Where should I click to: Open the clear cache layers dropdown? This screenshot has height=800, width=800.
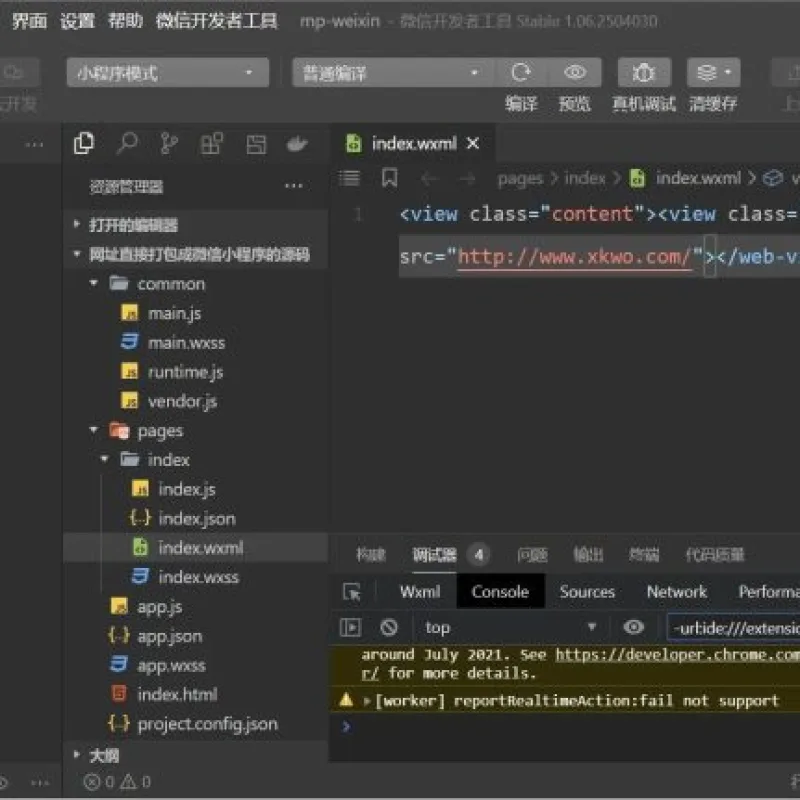pyautogui.click(x=713, y=72)
